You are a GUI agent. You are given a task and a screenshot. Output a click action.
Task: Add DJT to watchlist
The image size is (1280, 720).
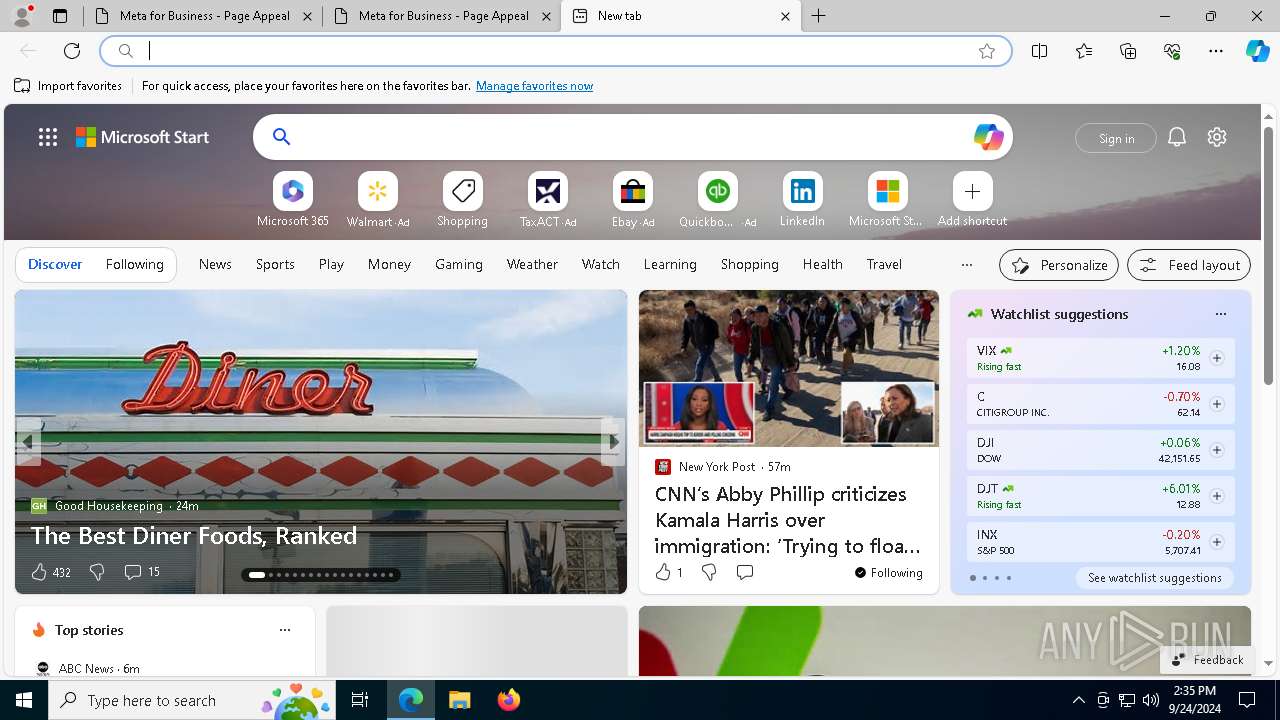coord(1216,496)
